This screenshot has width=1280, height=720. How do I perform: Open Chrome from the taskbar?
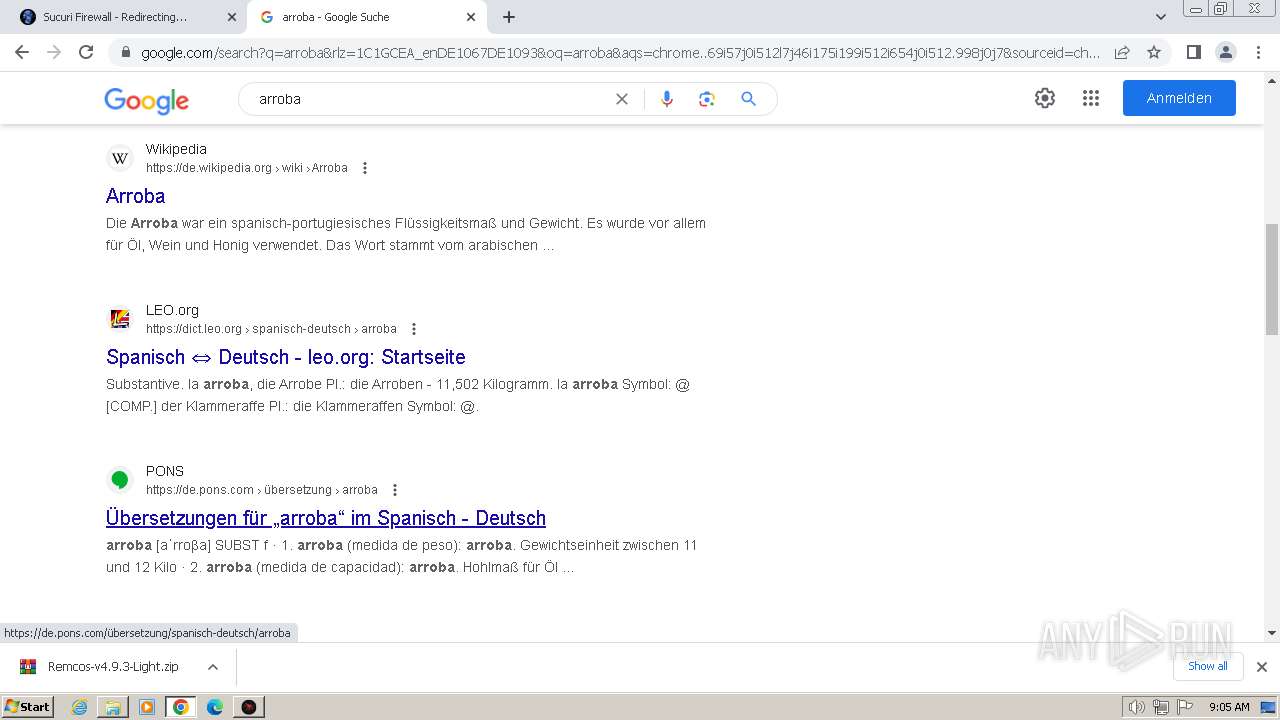point(181,707)
